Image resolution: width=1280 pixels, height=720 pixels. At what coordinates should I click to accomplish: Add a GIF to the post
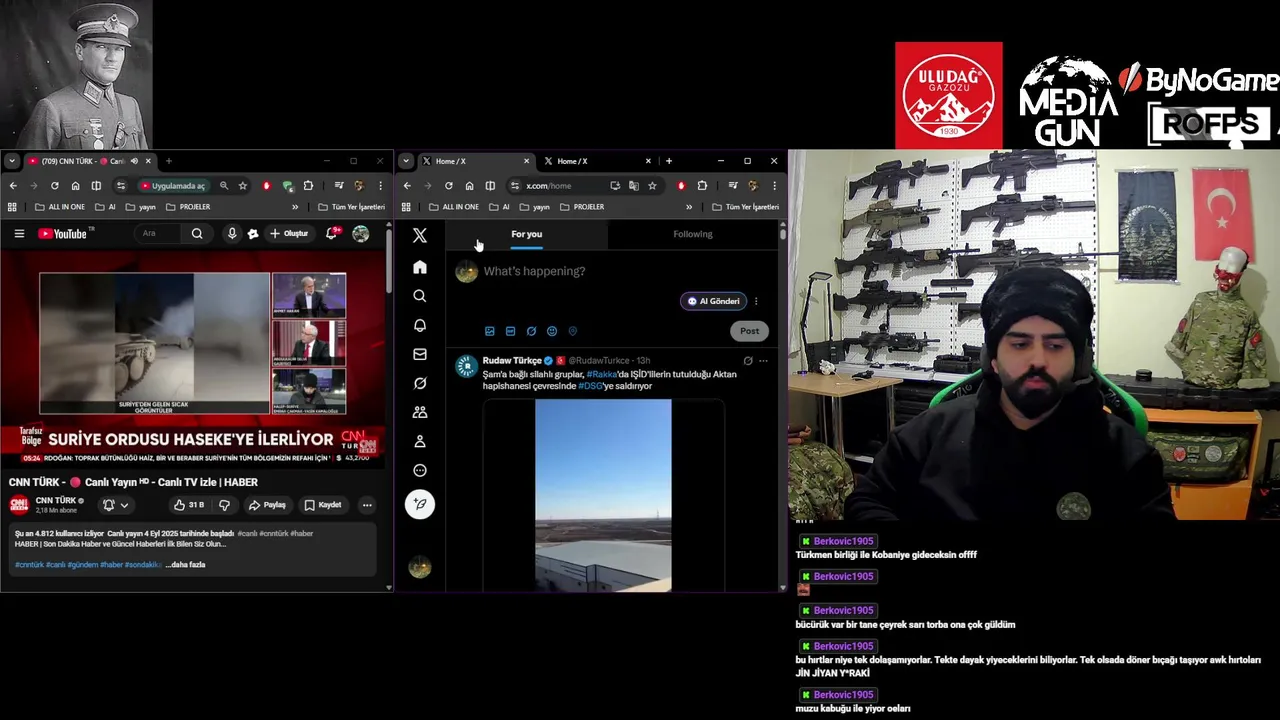coord(510,331)
